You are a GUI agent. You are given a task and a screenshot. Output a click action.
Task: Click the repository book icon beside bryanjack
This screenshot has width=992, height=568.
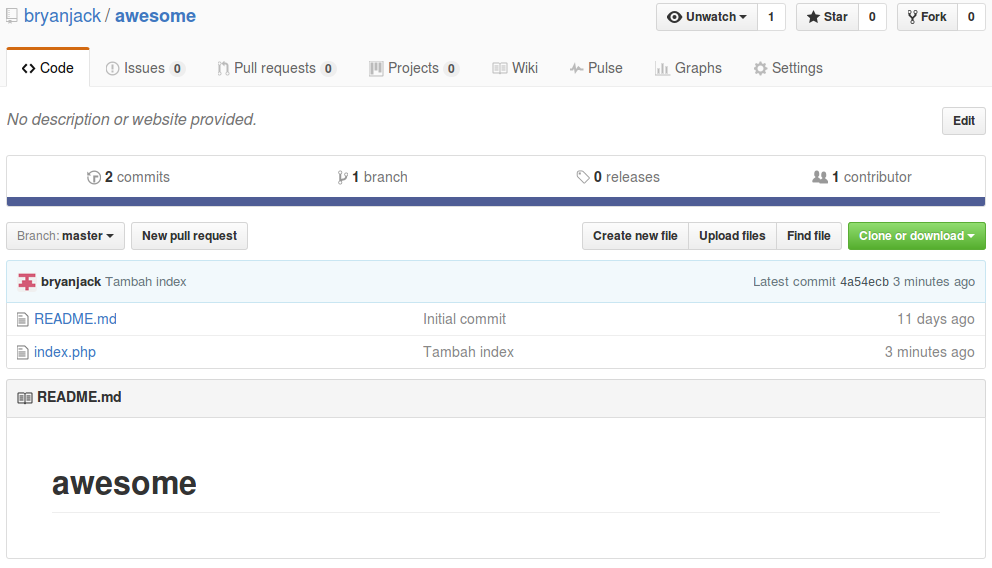point(11,16)
